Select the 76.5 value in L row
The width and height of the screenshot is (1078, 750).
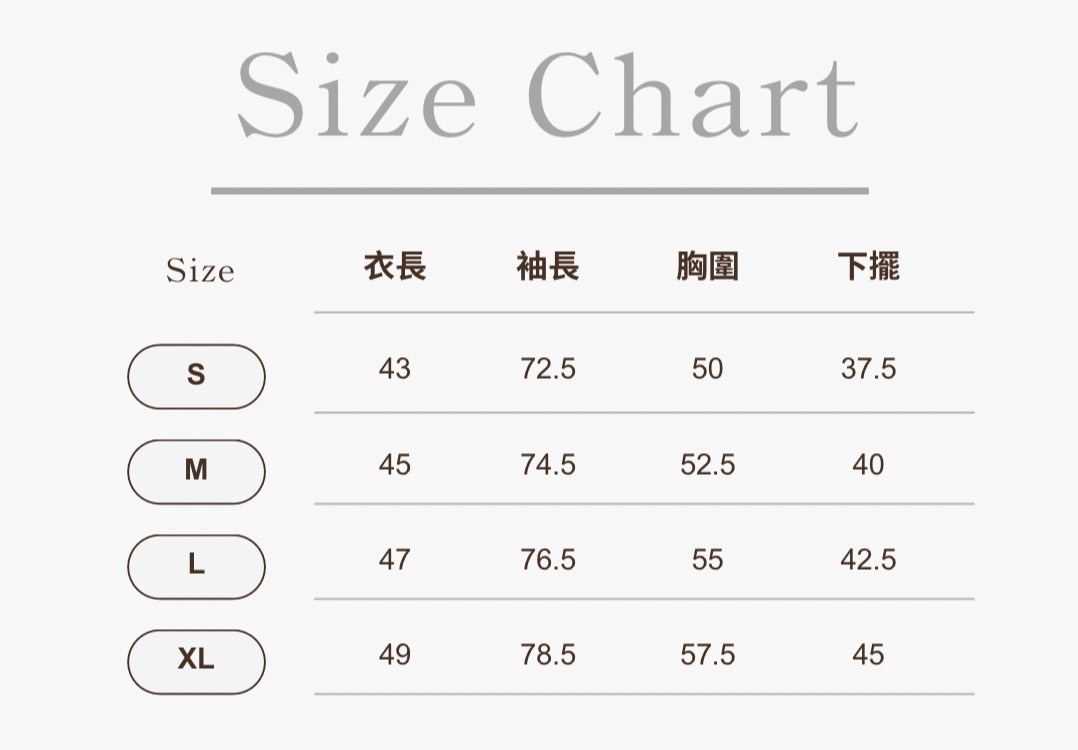point(548,559)
